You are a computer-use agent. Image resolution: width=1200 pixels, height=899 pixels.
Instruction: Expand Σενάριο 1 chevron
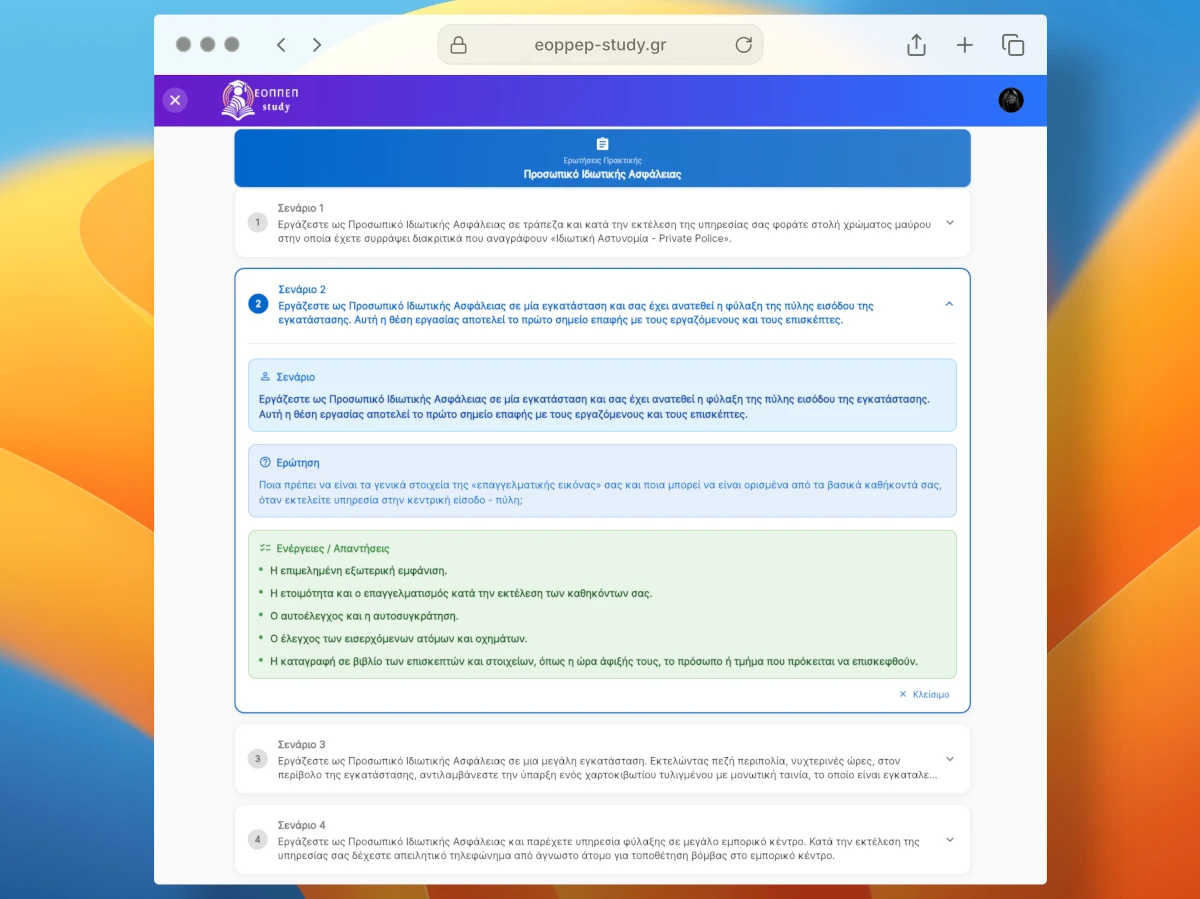pyautogui.click(x=949, y=223)
